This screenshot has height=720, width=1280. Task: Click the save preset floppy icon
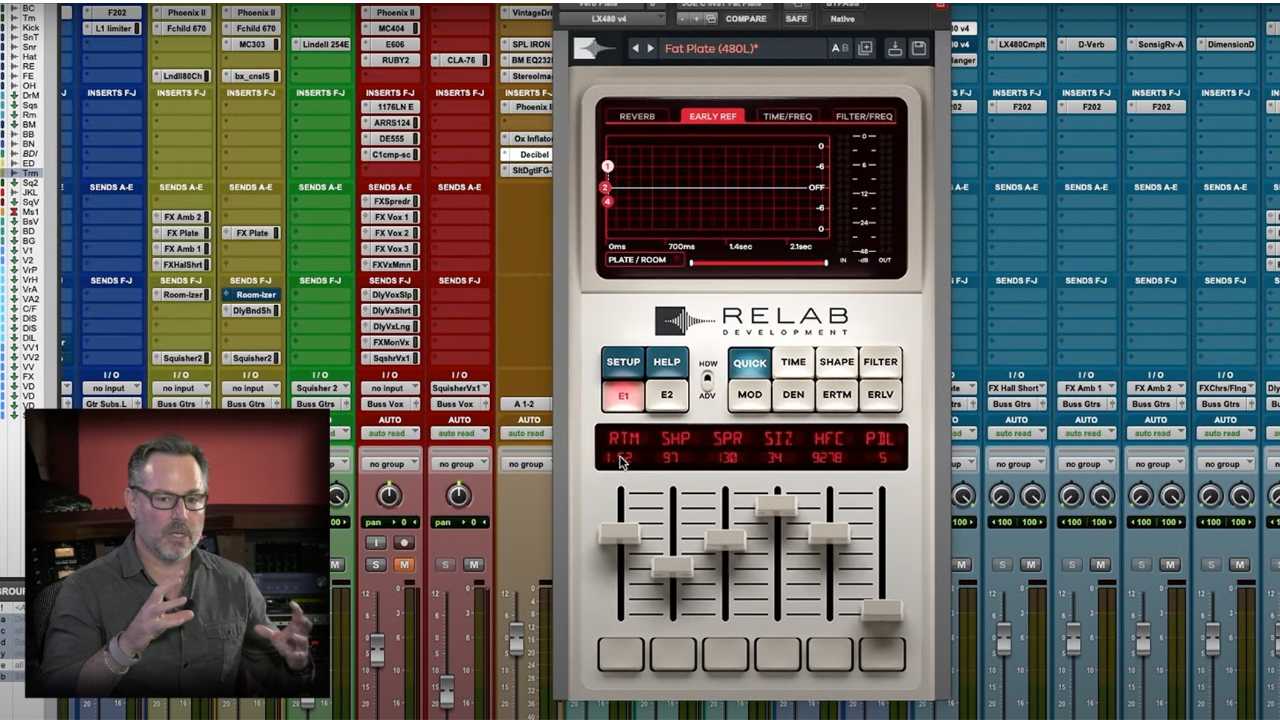point(918,48)
